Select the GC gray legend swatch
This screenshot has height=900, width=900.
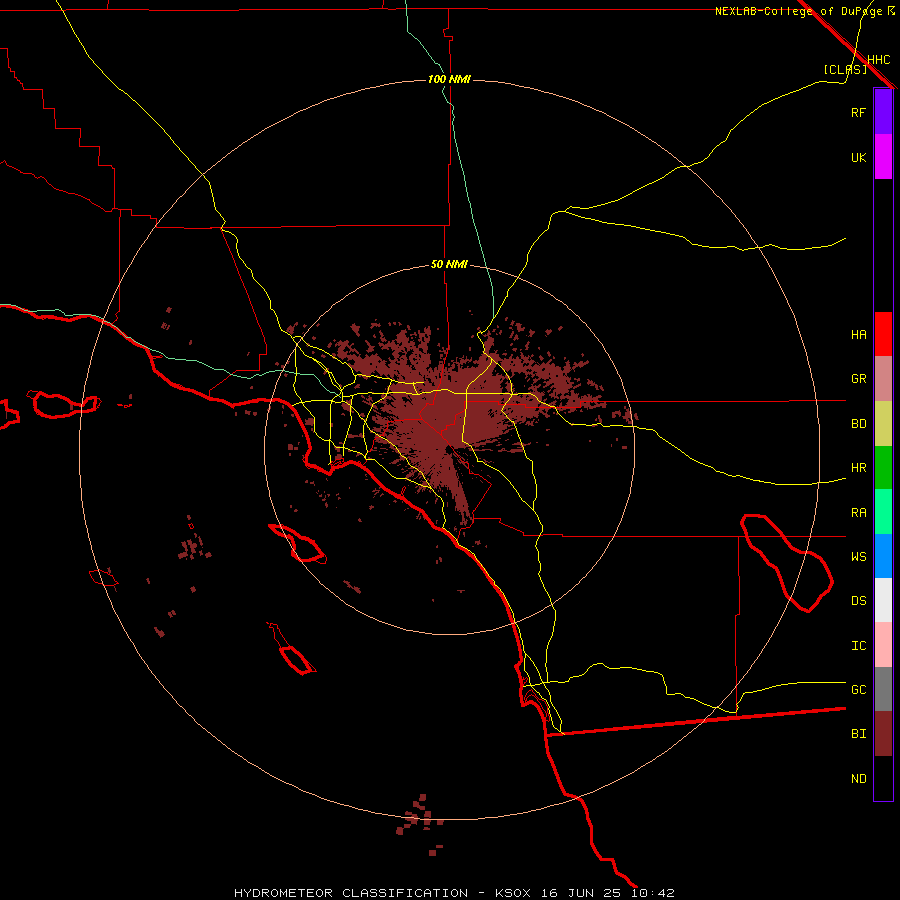pos(883,689)
